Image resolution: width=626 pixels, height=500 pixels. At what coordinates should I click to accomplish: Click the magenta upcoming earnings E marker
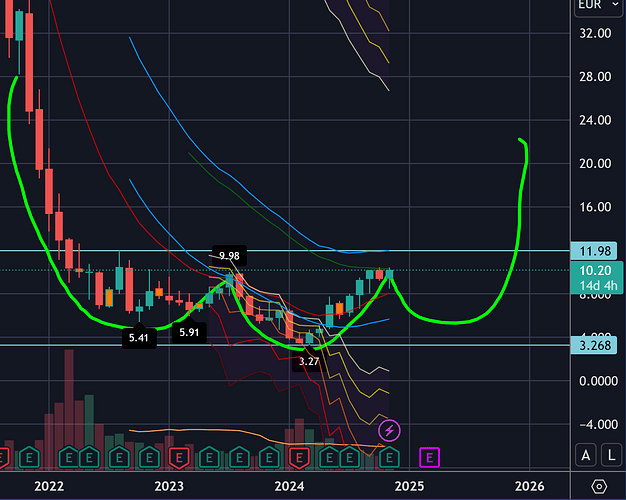pos(430,457)
